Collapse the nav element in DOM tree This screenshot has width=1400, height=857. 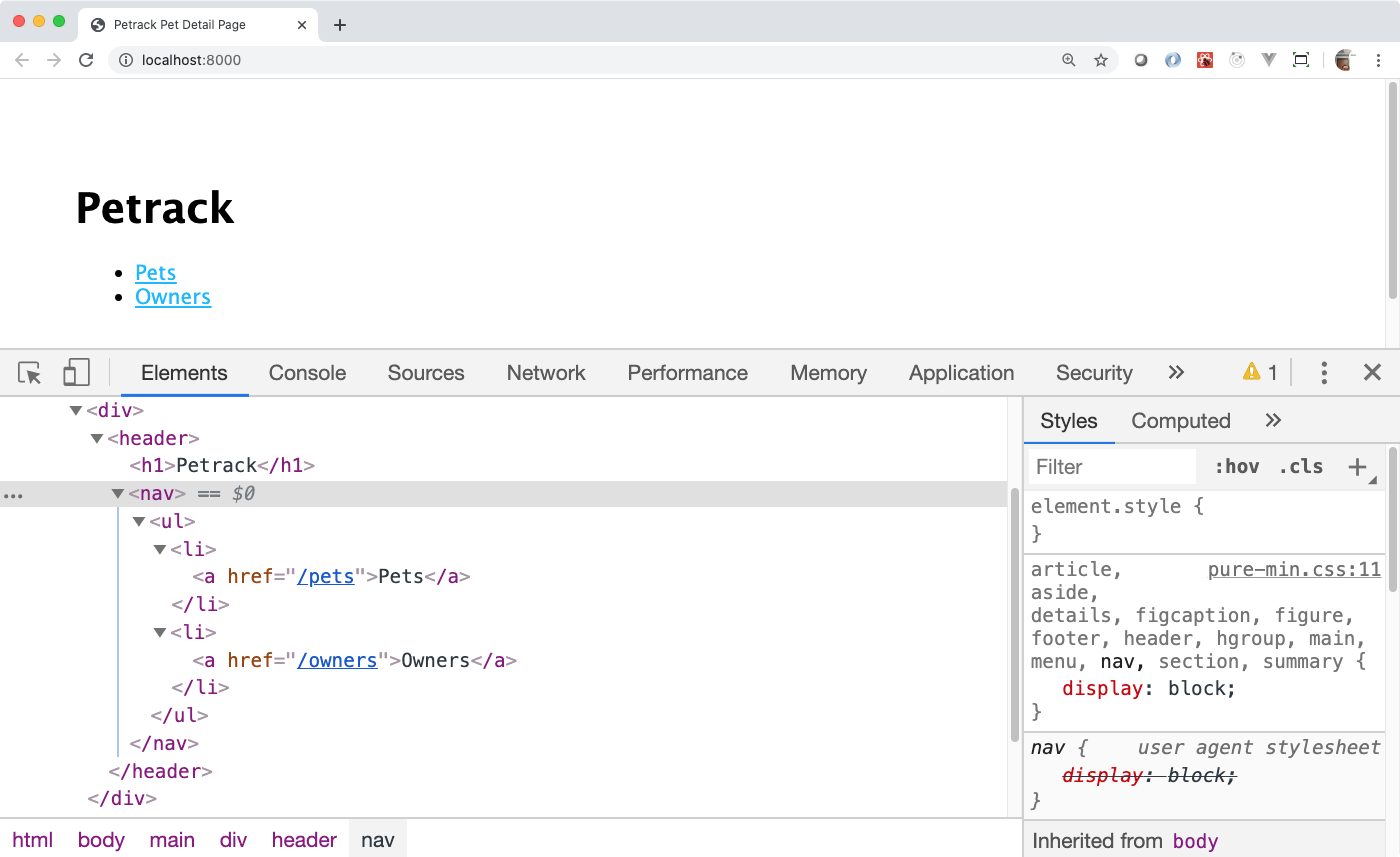click(118, 493)
